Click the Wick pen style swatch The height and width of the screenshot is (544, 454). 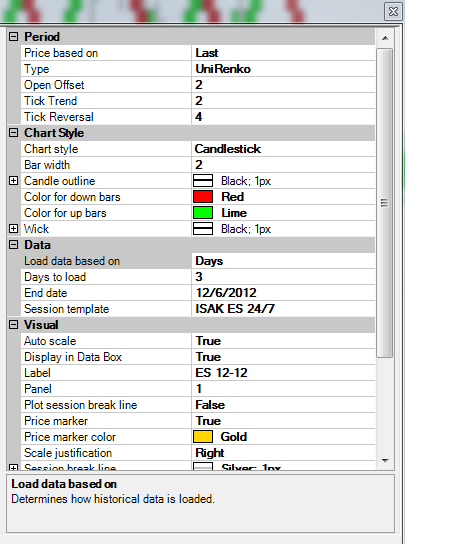coord(203,229)
